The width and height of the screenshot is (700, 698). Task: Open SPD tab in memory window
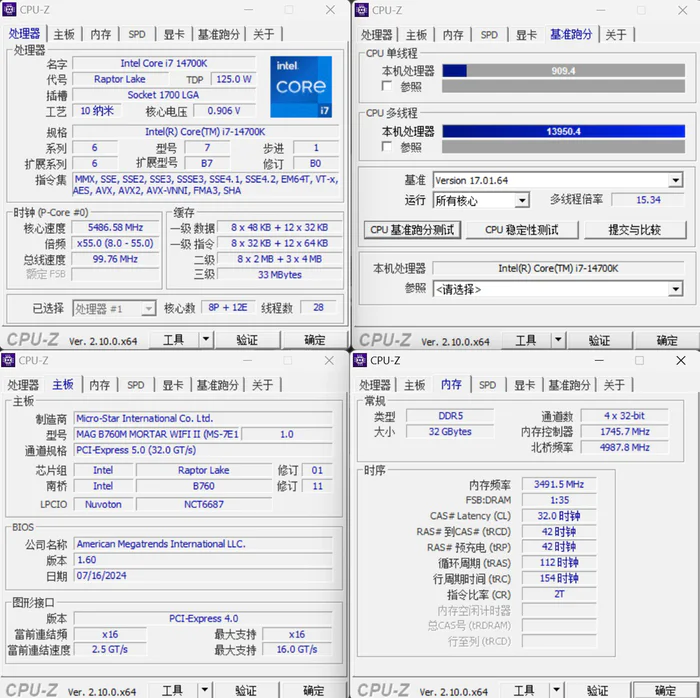(x=487, y=385)
